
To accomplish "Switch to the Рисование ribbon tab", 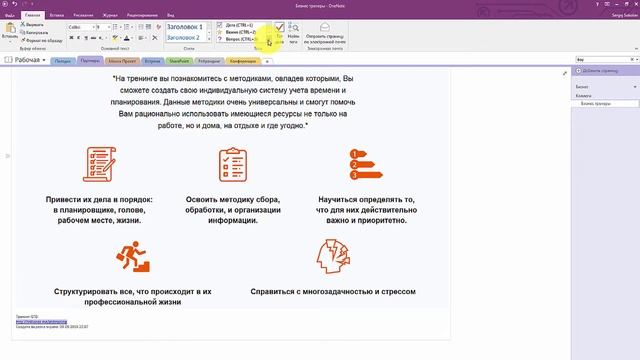I will [83, 15].
